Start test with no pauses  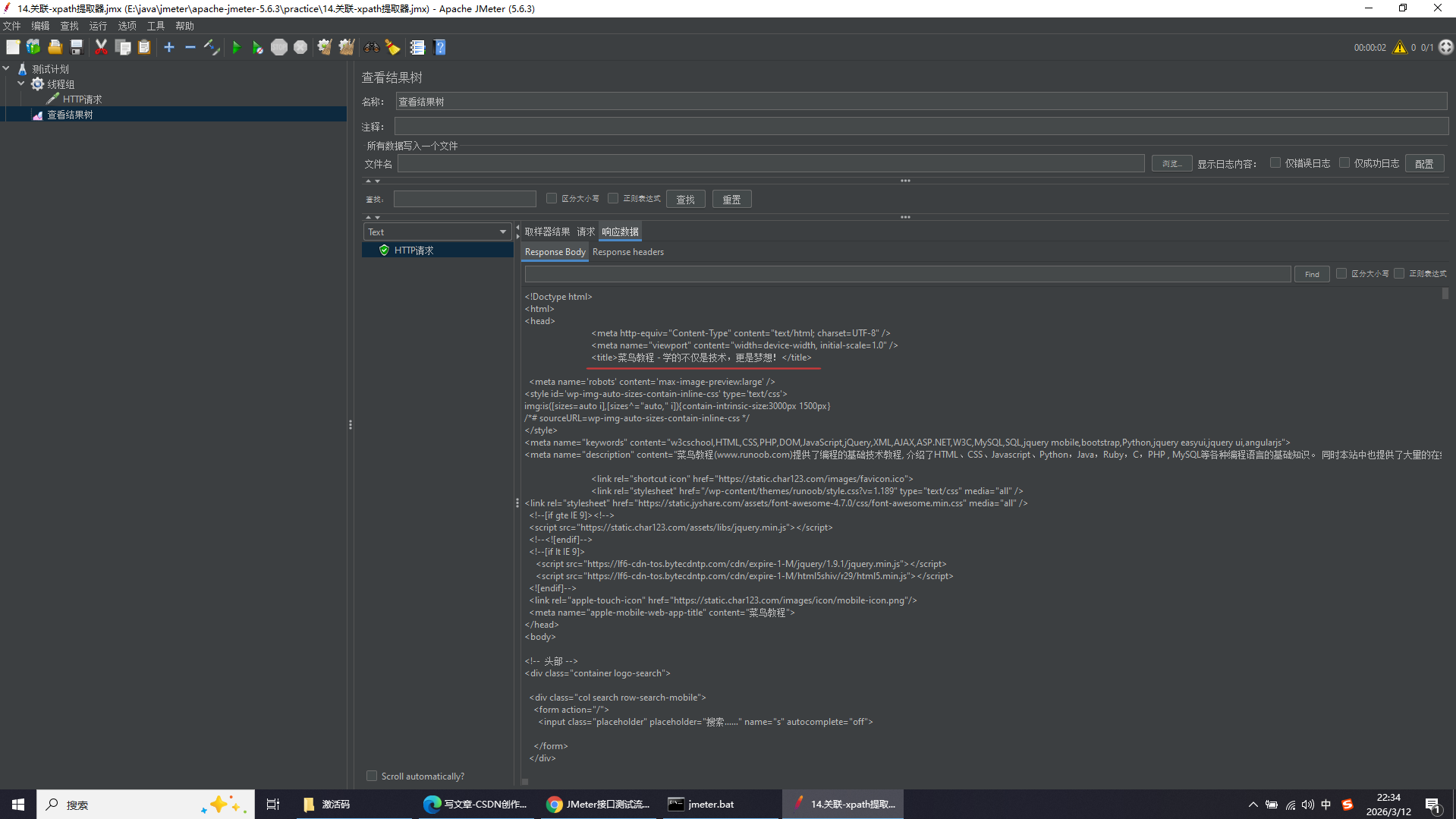tap(257, 47)
